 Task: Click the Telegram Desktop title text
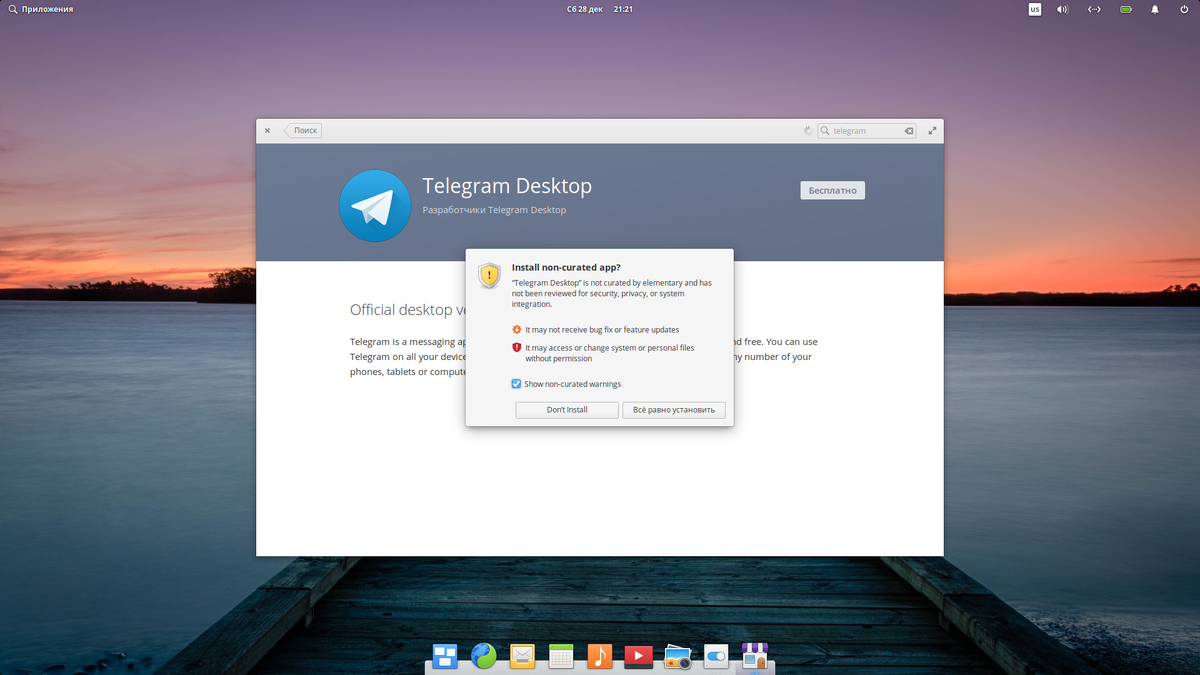pyautogui.click(x=507, y=186)
